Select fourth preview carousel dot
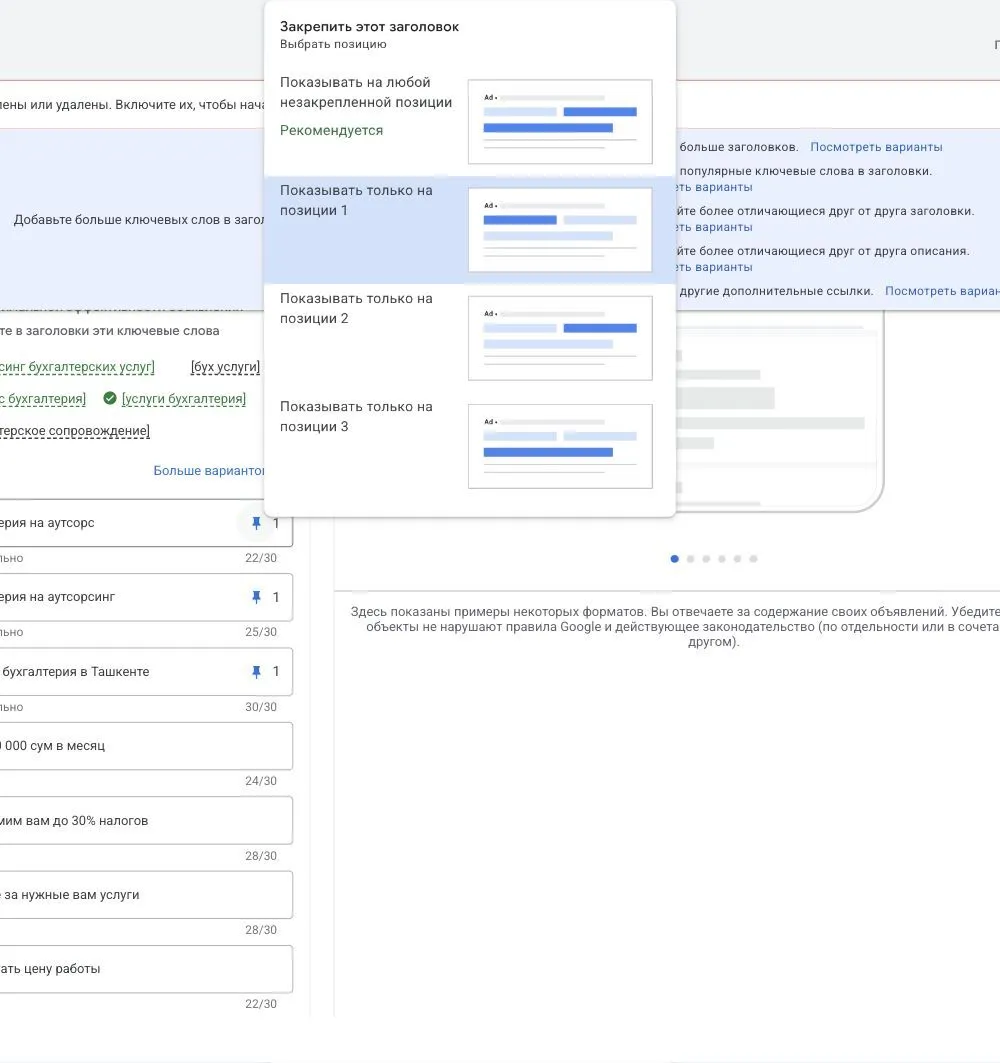1000x1063 pixels. coord(722,559)
